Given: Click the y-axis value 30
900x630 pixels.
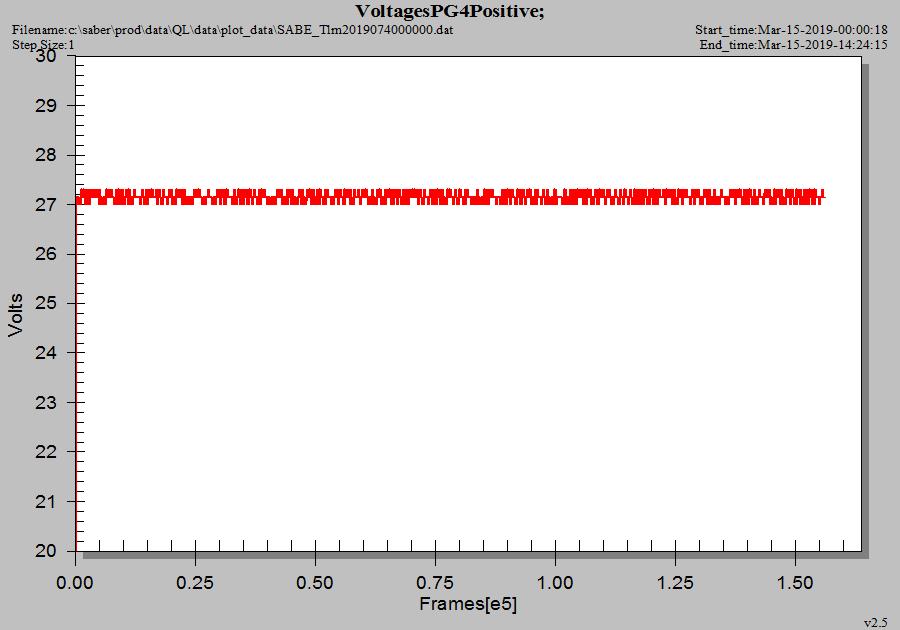Looking at the screenshot, I should pos(46,56).
